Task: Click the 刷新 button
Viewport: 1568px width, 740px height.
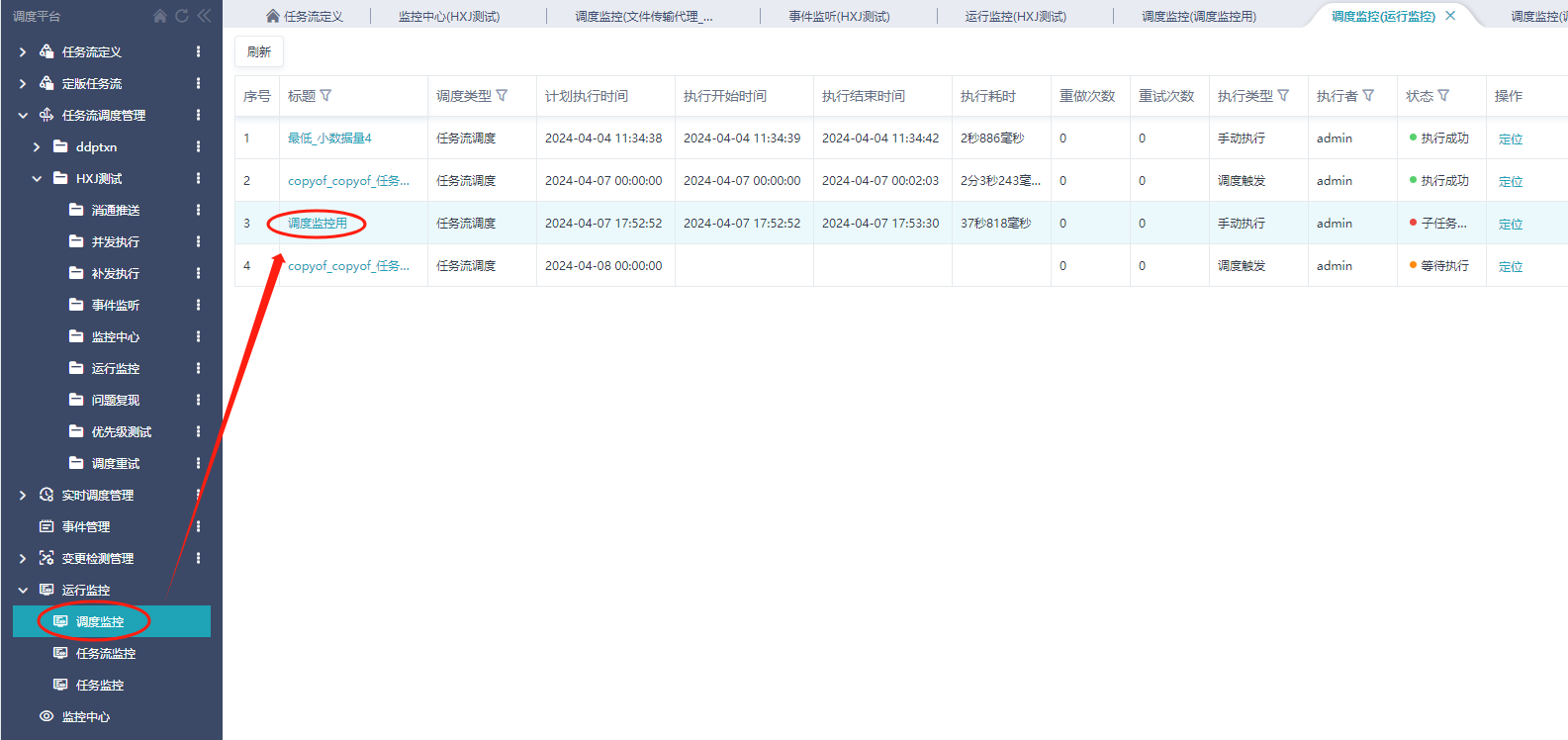Action: click(x=259, y=51)
